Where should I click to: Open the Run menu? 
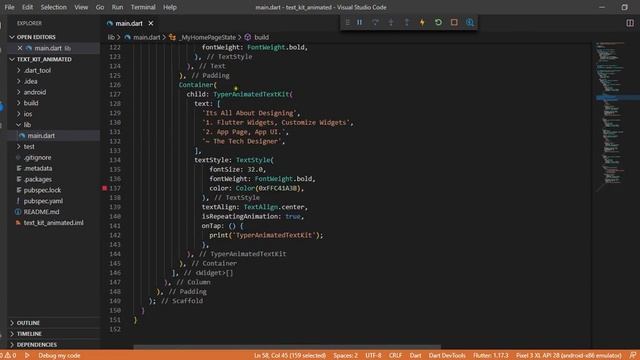(117, 7)
